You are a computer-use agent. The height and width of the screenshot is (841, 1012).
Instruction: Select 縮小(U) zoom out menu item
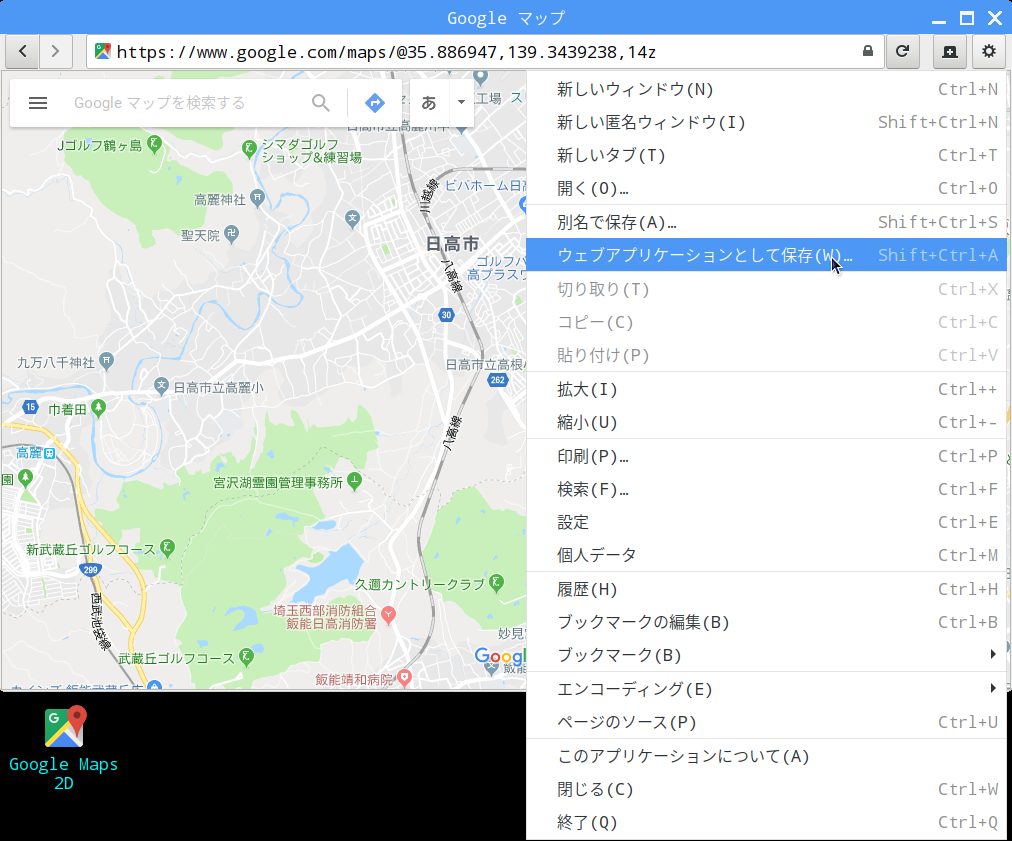[767, 422]
